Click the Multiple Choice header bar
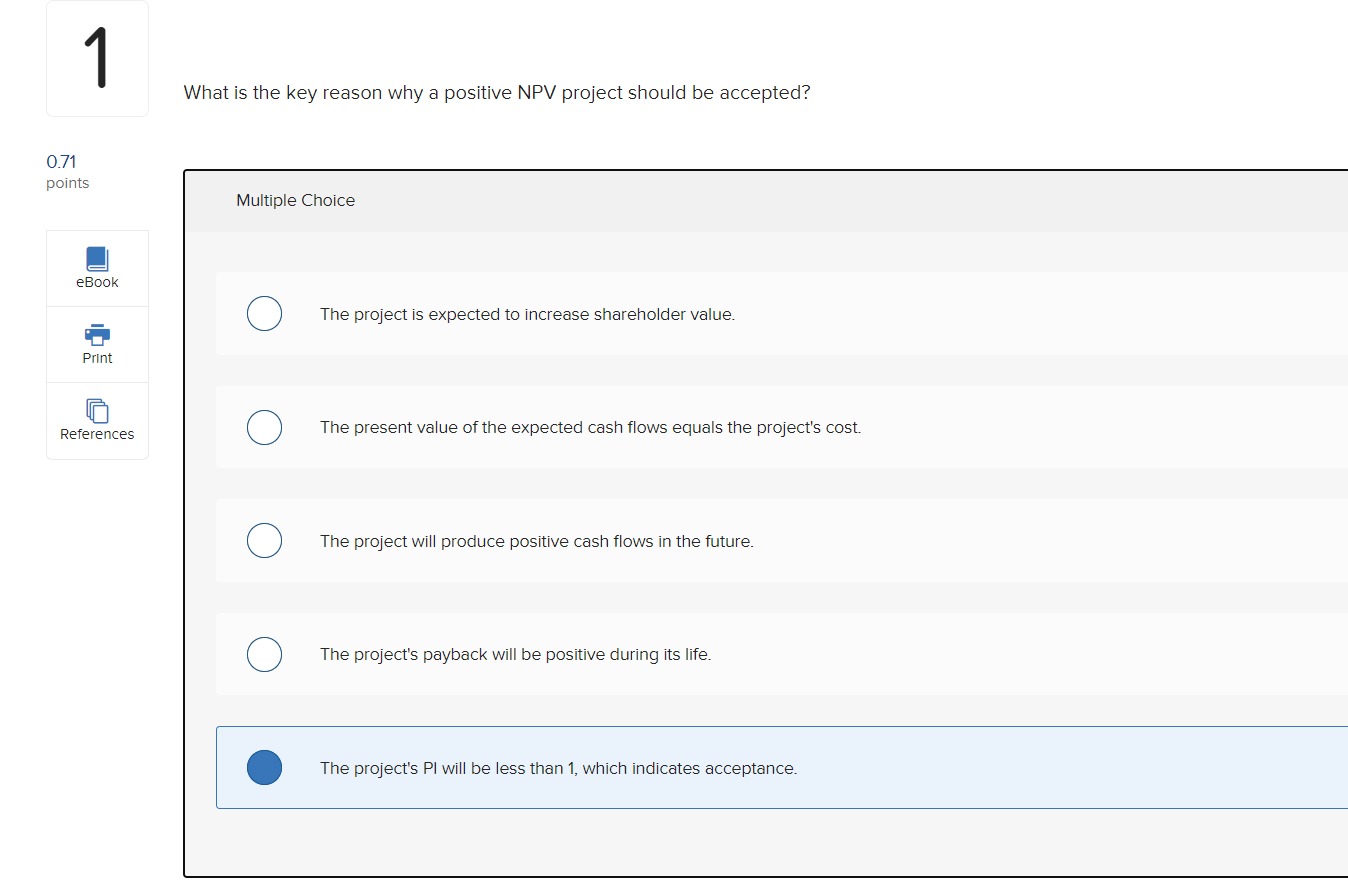 pyautogui.click(x=295, y=200)
